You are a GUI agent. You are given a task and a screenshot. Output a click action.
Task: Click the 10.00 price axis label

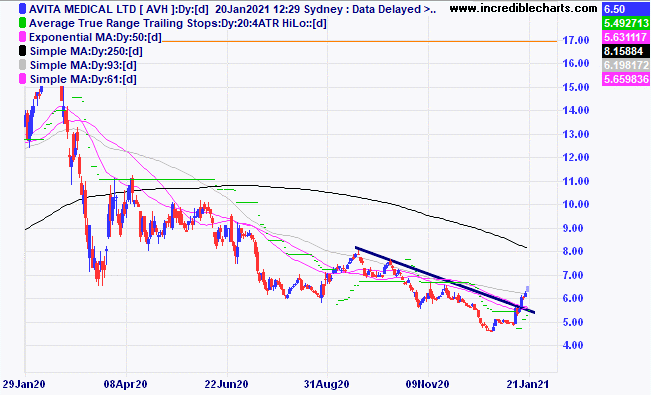(x=576, y=204)
